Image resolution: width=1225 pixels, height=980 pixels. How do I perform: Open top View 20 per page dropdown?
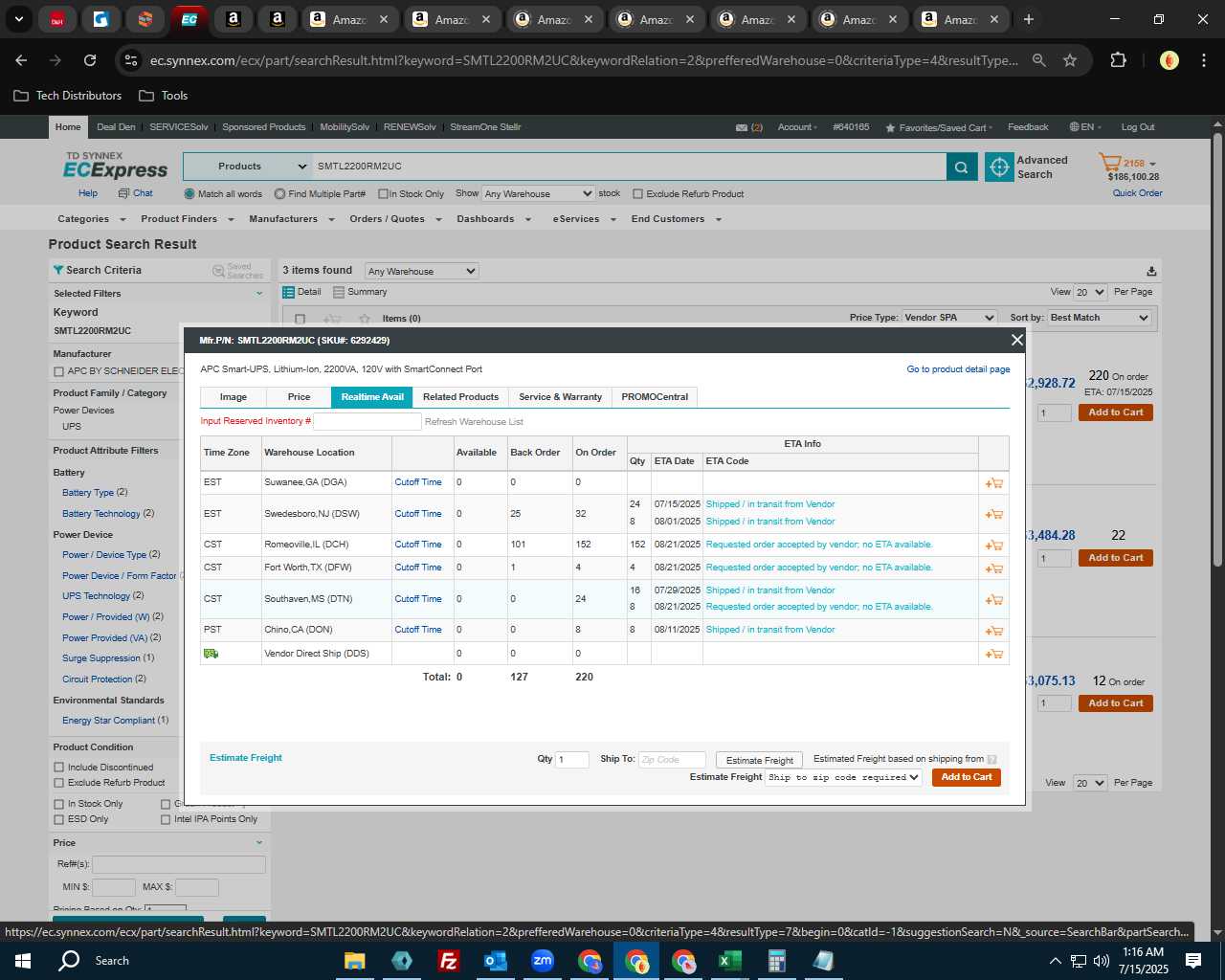coord(1089,292)
